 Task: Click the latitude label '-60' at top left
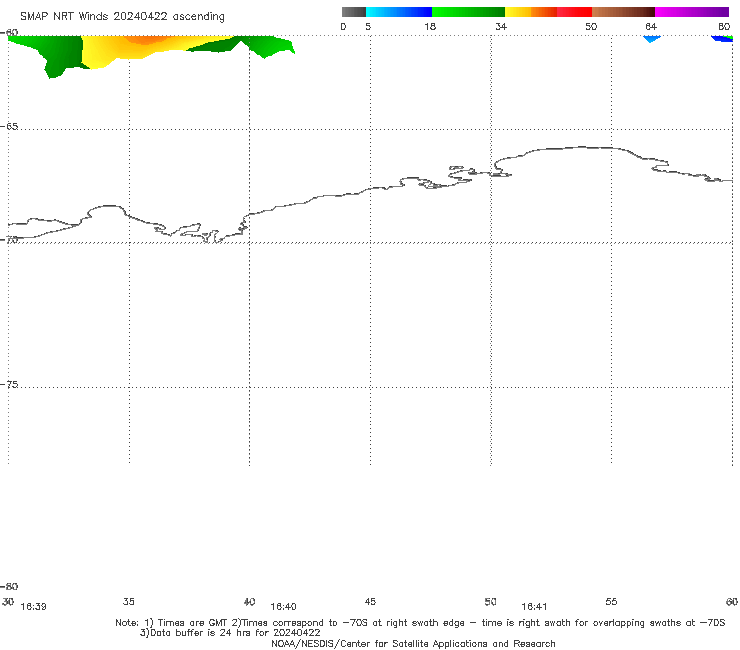tap(9, 32)
